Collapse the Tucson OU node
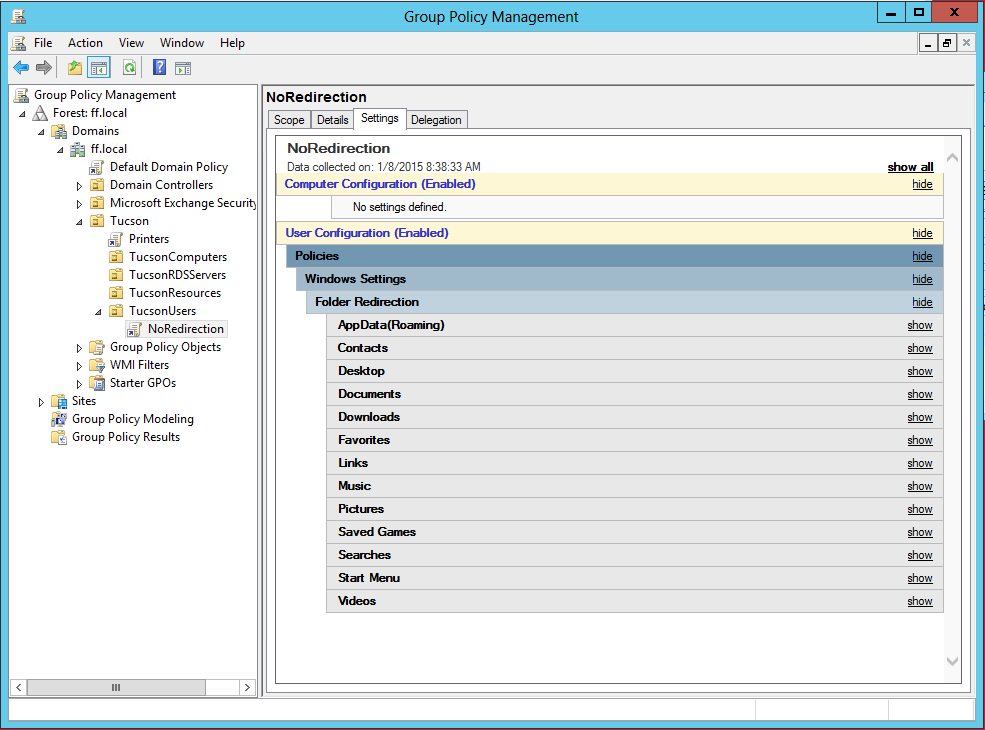Image resolution: width=985 pixels, height=730 pixels. click(x=79, y=222)
